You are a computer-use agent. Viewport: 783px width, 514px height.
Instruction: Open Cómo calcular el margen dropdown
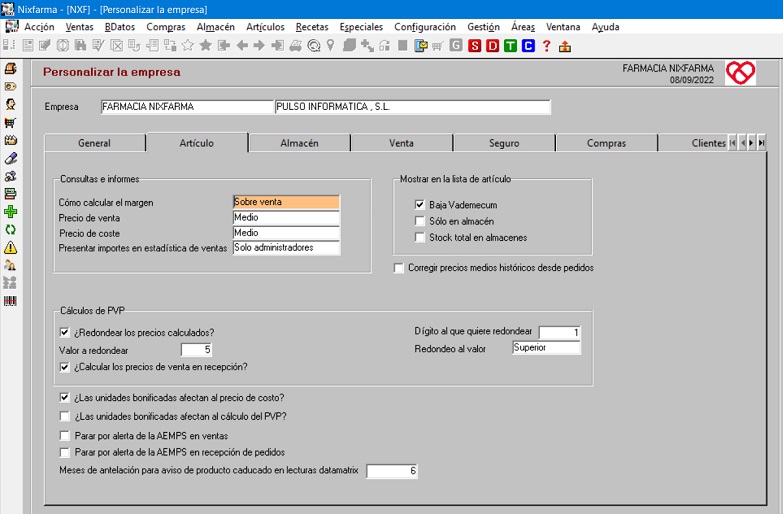pyautogui.click(x=286, y=202)
